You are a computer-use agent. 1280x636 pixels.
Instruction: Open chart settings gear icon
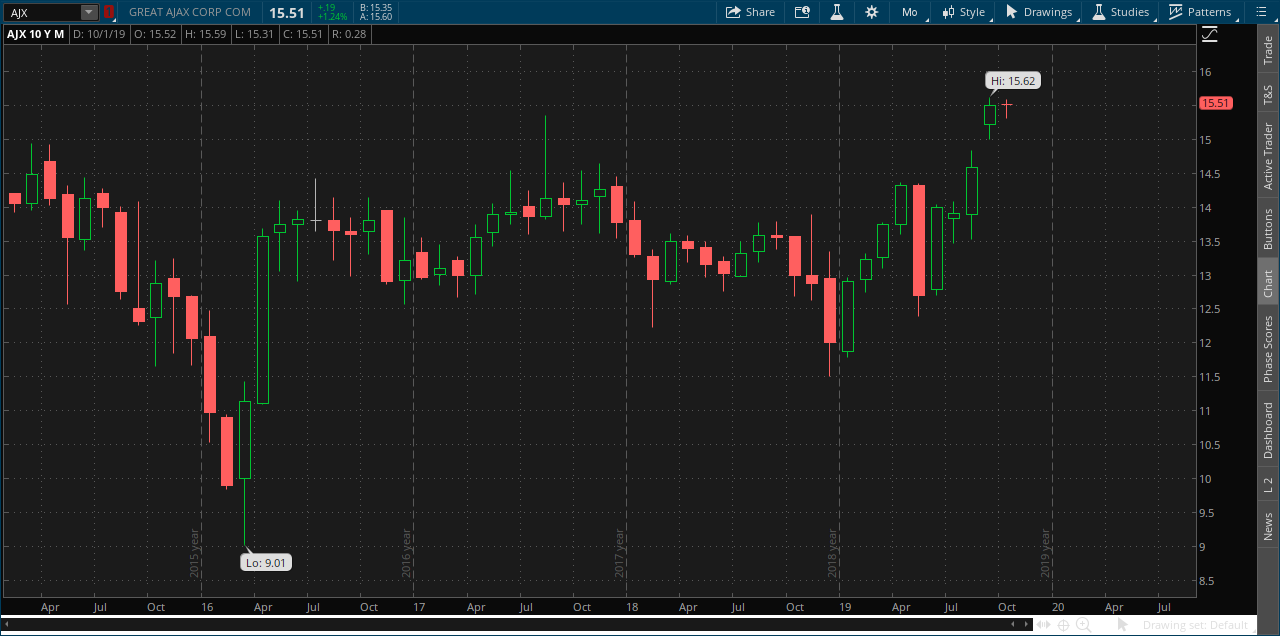point(872,12)
